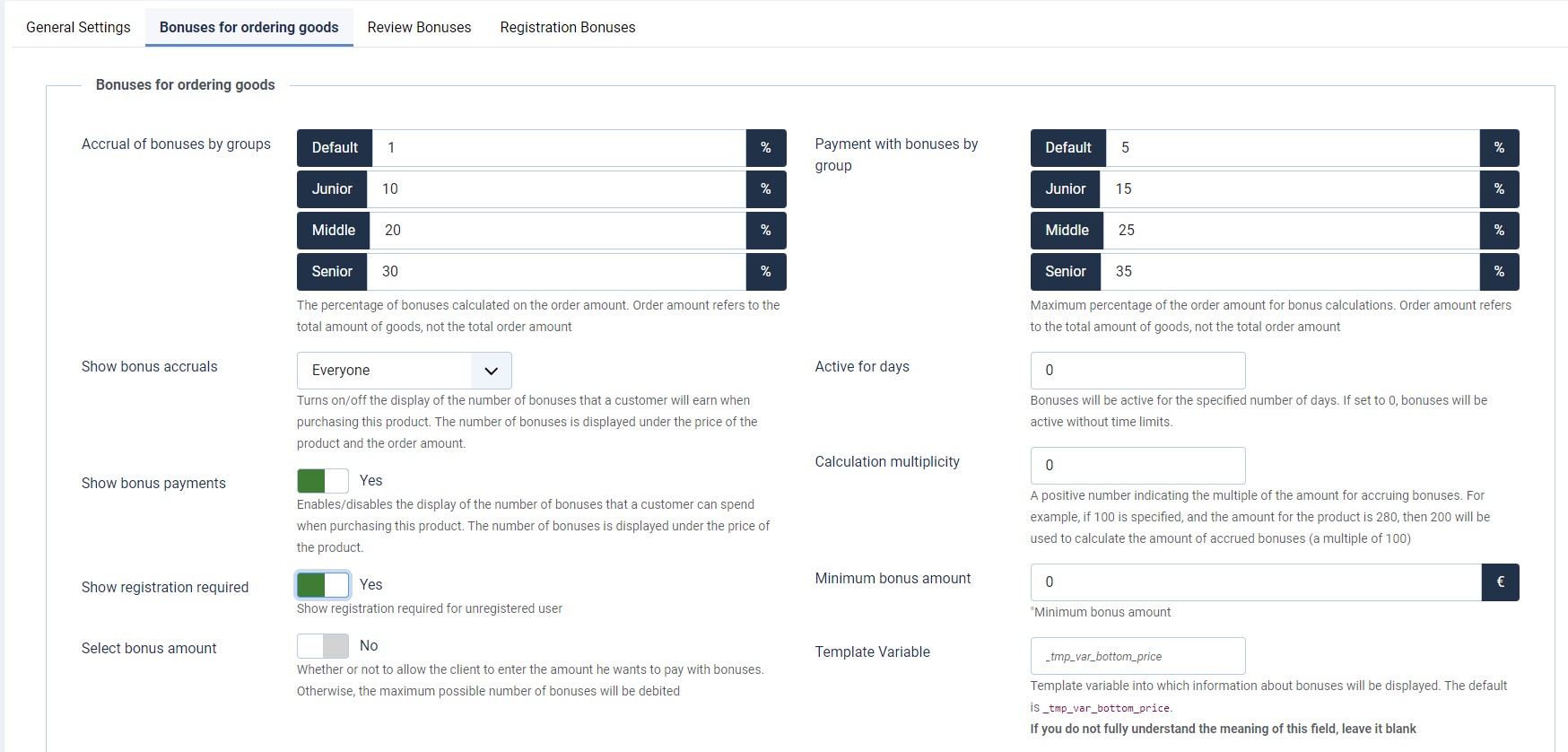Viewport: 1568px width, 752px height.
Task: Click the Template Variable text field
Action: click(1137, 656)
